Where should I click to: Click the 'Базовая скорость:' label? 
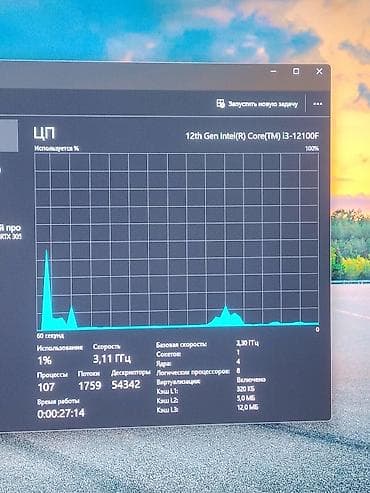pos(181,344)
